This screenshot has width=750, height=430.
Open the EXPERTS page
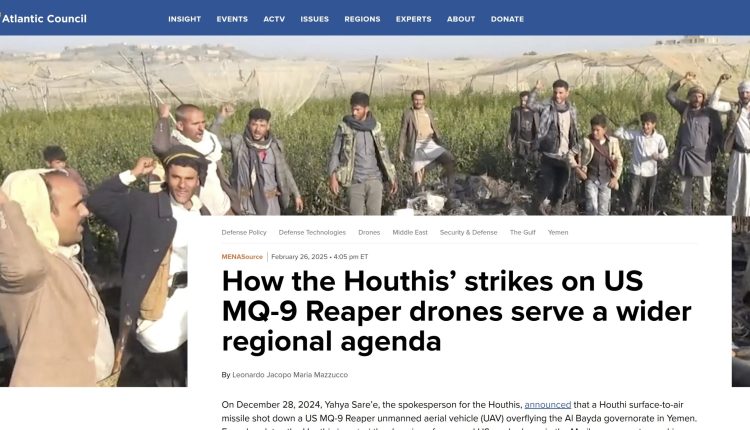(414, 19)
